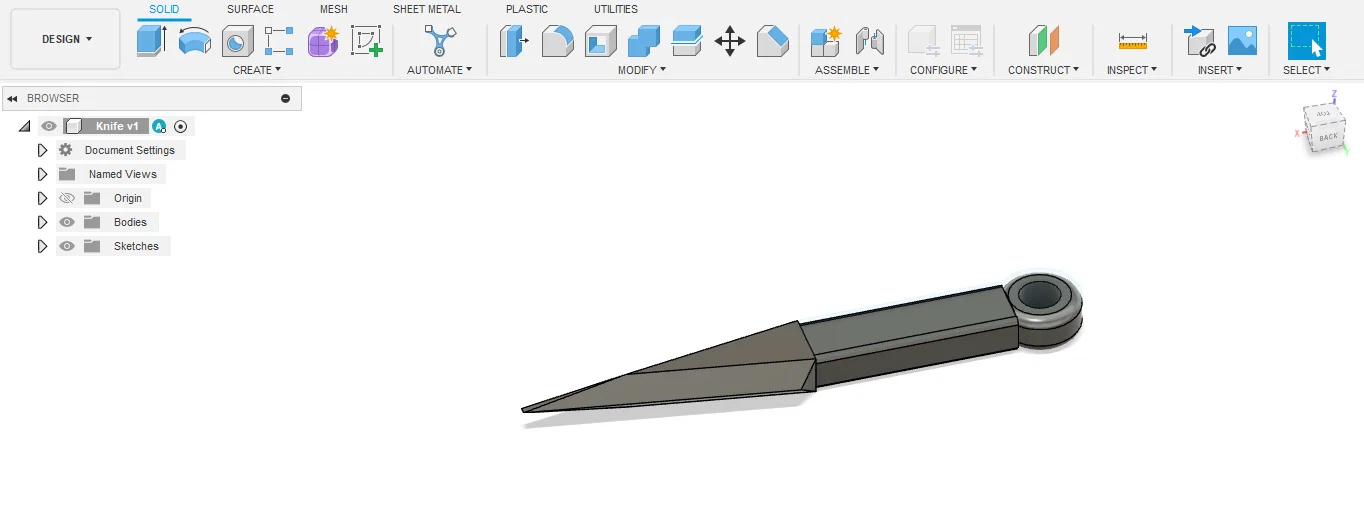The image size is (1364, 531).
Task: Click the Midplane construct icon
Action: pyautogui.click(x=1043, y=41)
